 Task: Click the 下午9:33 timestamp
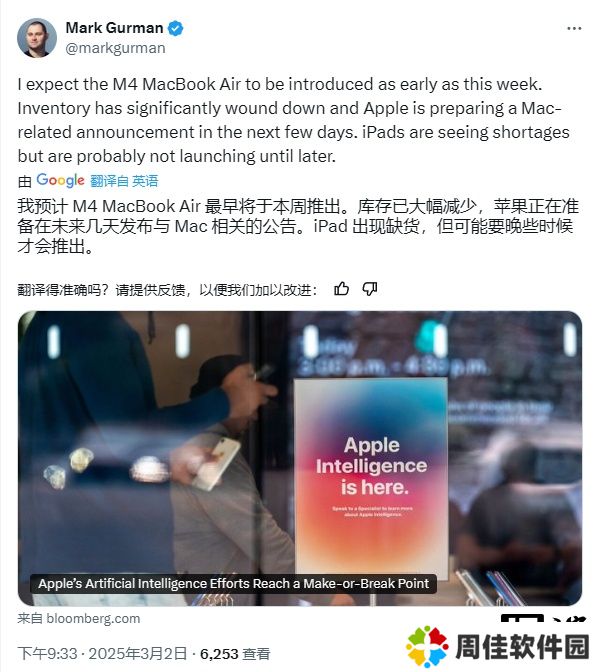(48, 654)
